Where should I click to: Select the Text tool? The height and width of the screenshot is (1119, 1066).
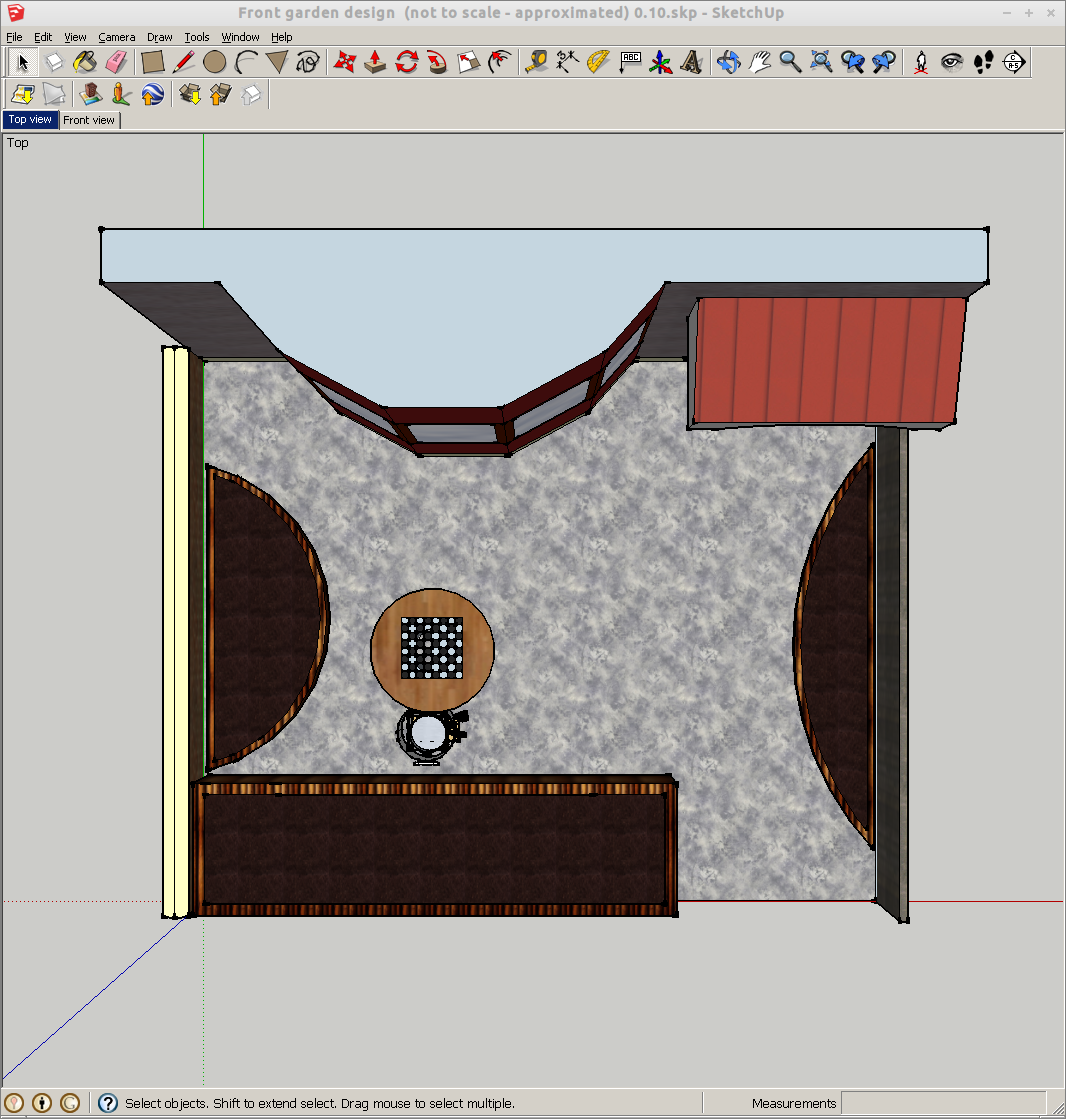click(630, 61)
